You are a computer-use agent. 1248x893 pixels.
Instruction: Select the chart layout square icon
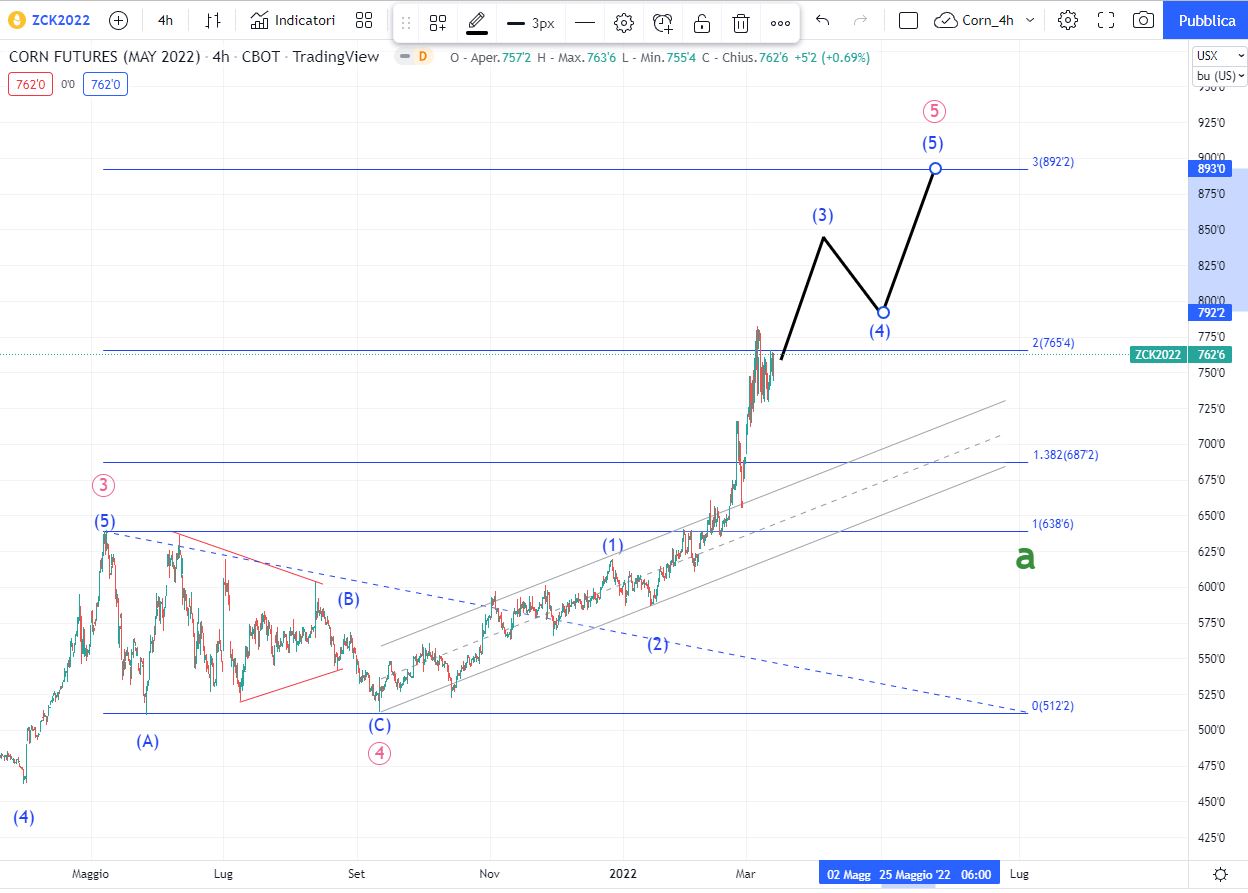click(908, 20)
